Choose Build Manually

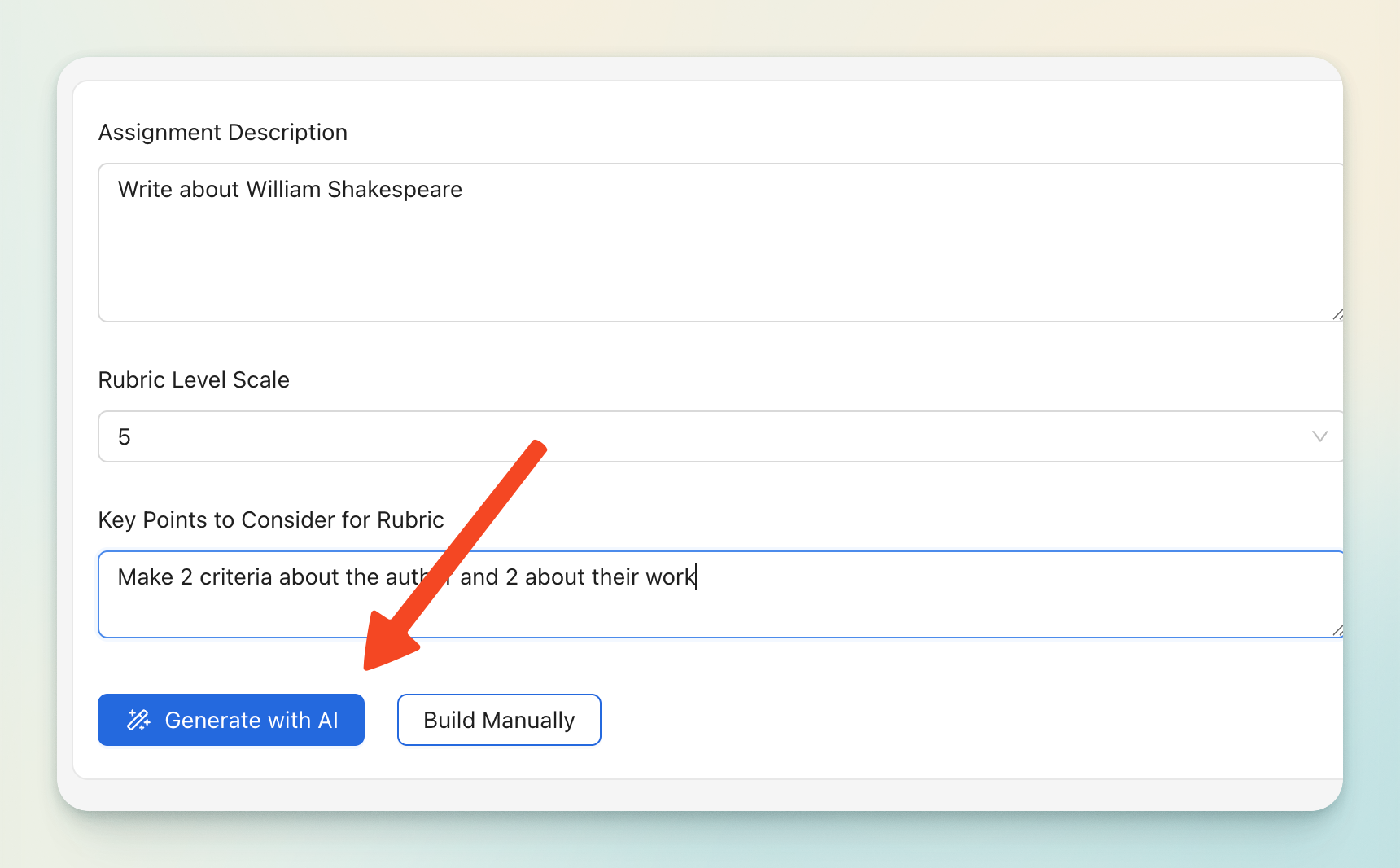coord(499,720)
